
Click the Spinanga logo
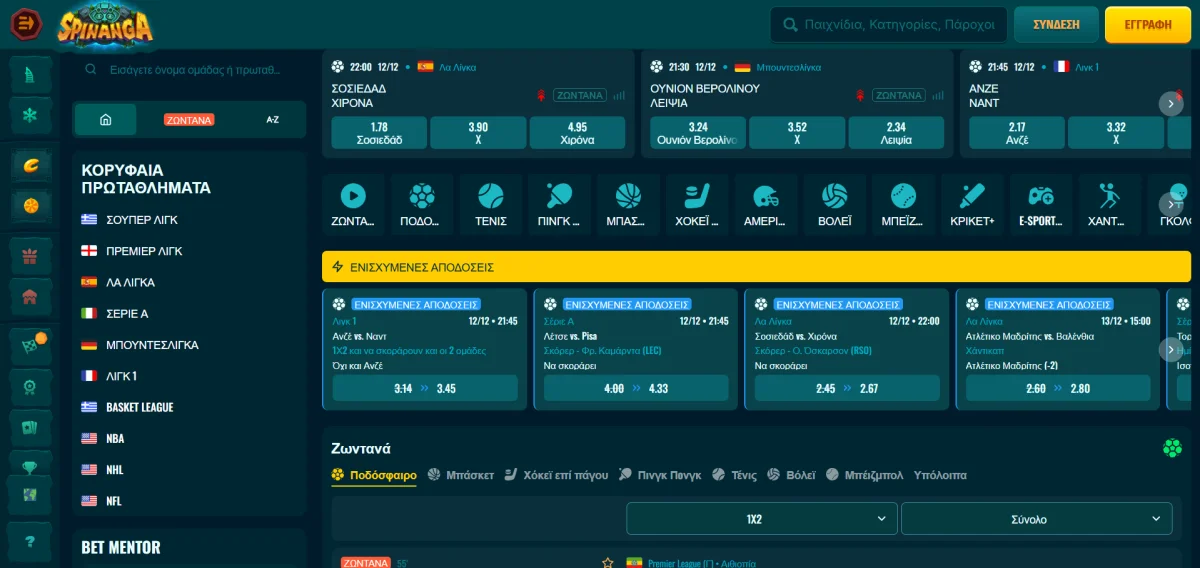click(x=106, y=24)
